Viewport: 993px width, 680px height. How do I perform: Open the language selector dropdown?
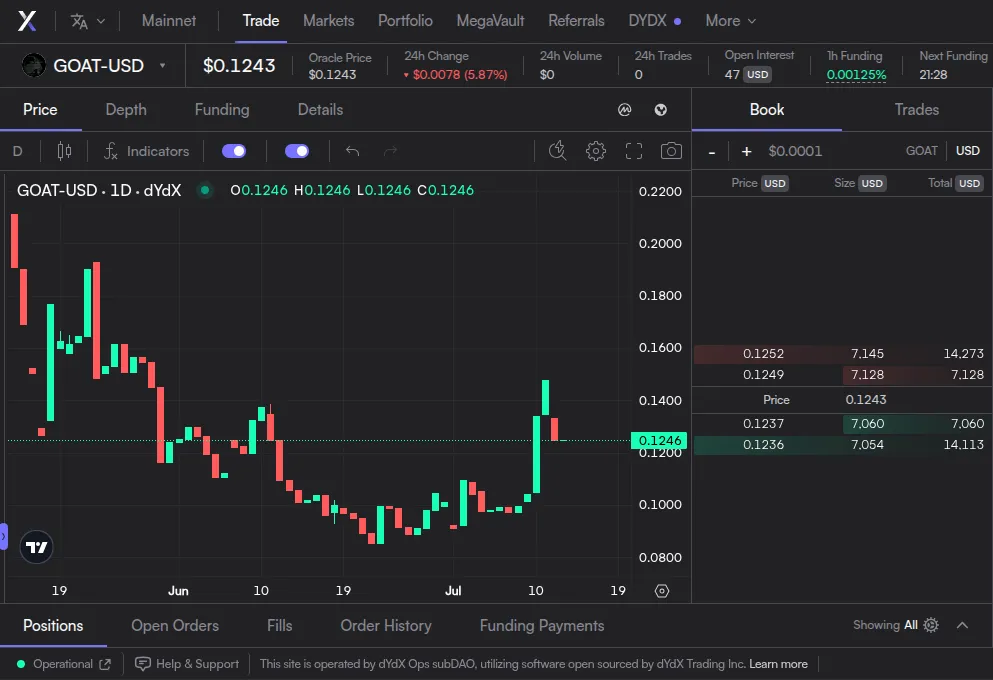click(x=87, y=21)
